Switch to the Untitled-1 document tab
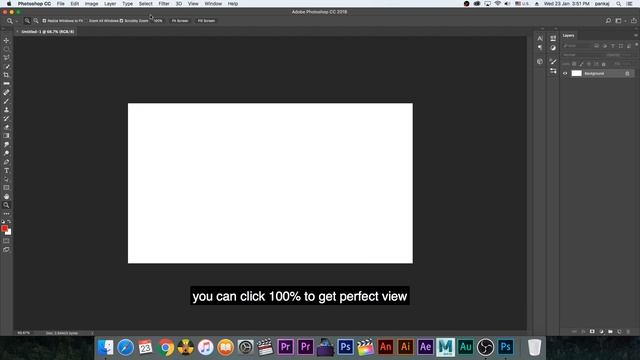The height and width of the screenshot is (360, 640). click(x=45, y=31)
